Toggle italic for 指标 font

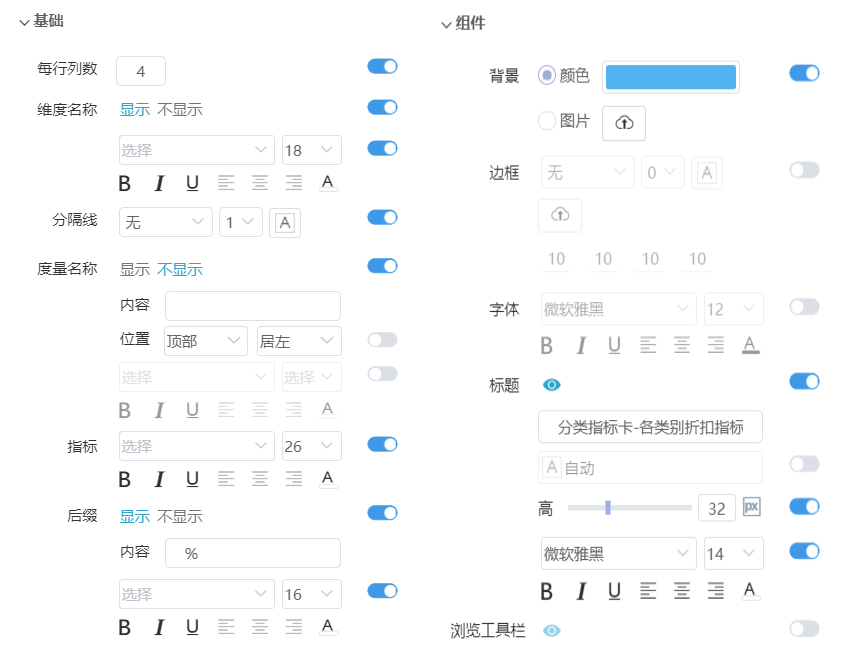[x=159, y=479]
